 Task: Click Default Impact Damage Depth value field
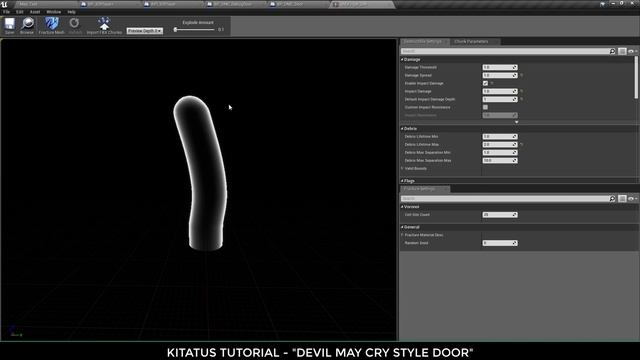[500, 99]
